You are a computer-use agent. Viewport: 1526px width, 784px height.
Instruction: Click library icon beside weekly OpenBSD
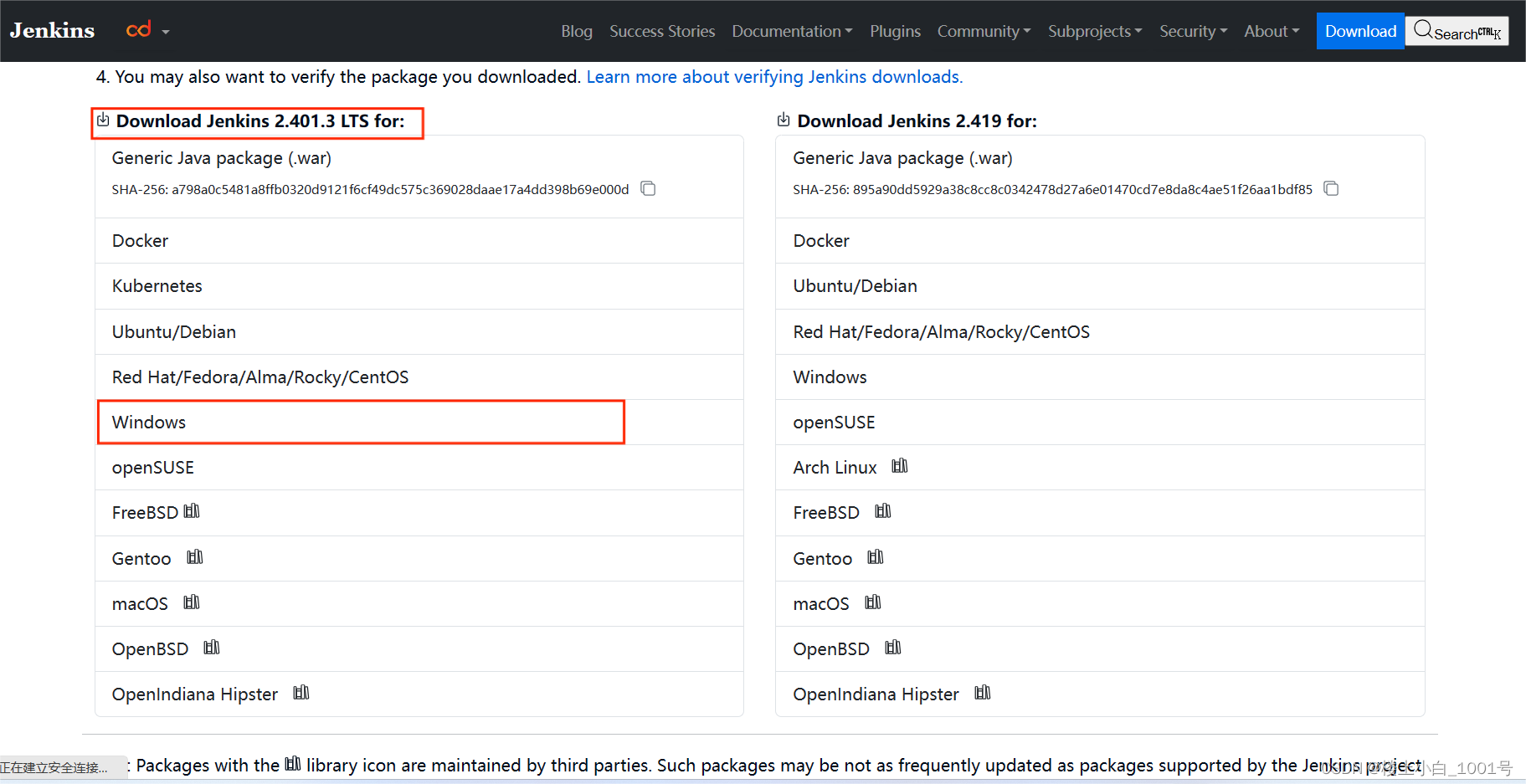(x=893, y=648)
